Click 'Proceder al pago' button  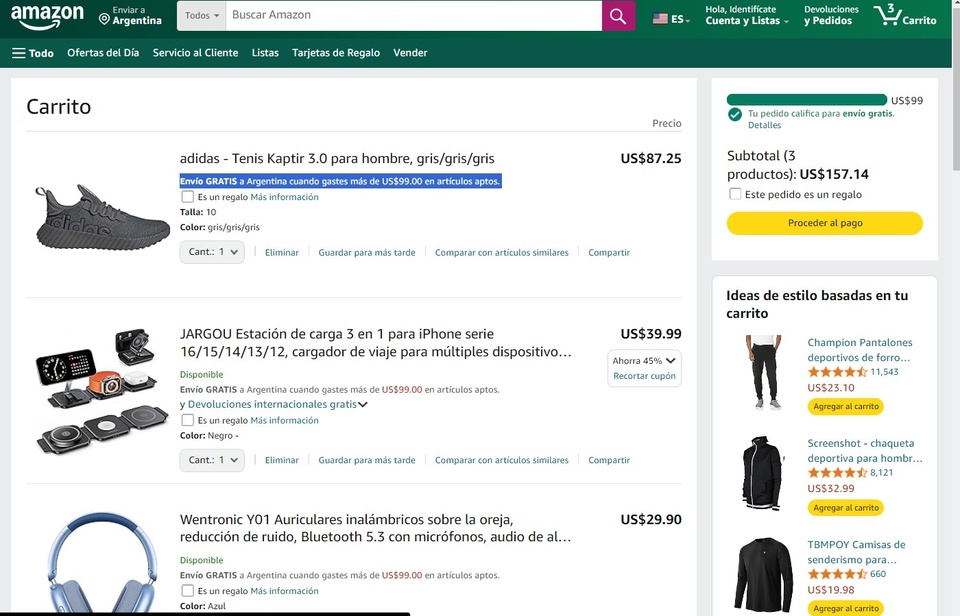click(825, 223)
